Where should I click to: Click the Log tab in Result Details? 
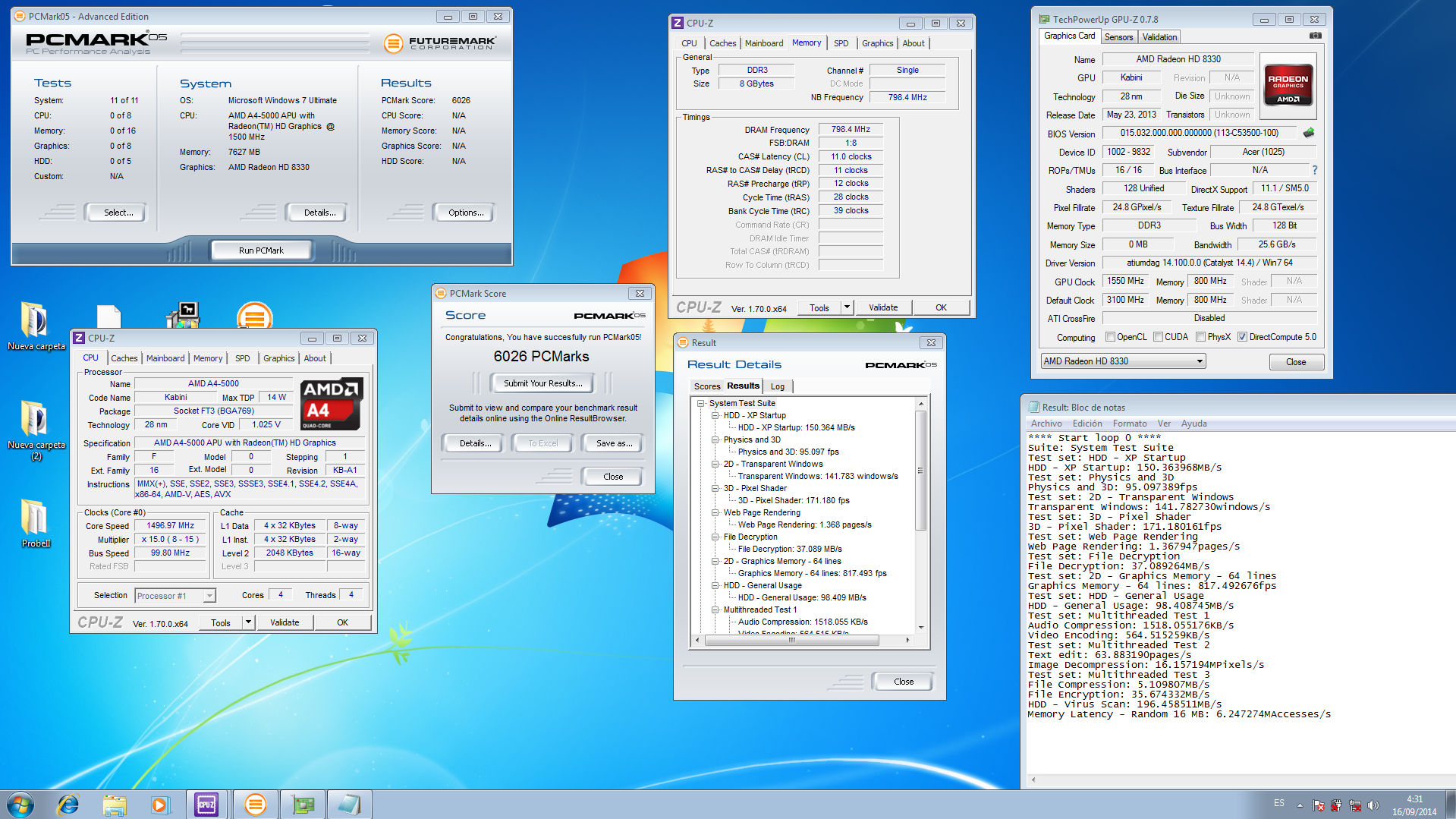777,386
